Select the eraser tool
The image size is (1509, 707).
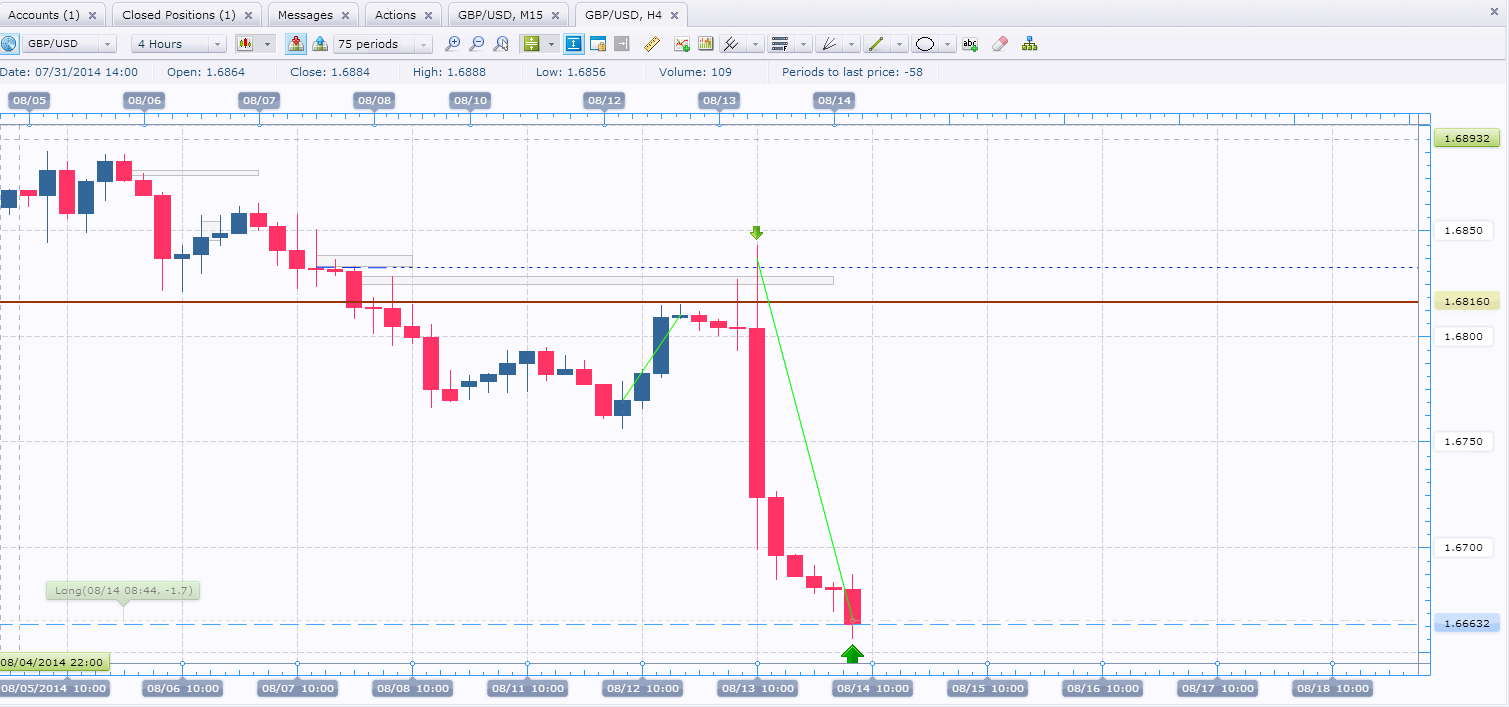point(999,44)
